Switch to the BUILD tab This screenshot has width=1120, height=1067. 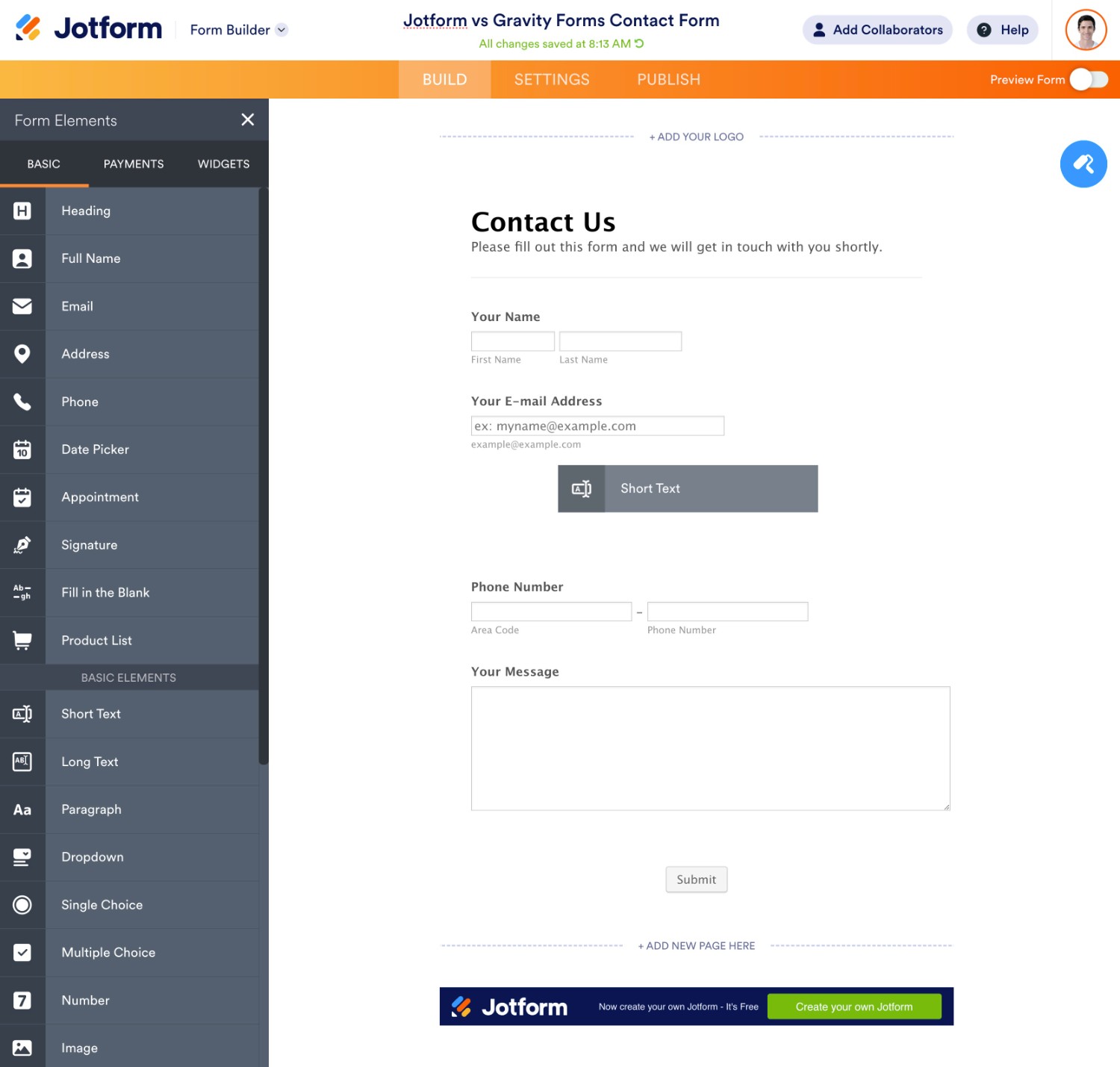(x=445, y=79)
